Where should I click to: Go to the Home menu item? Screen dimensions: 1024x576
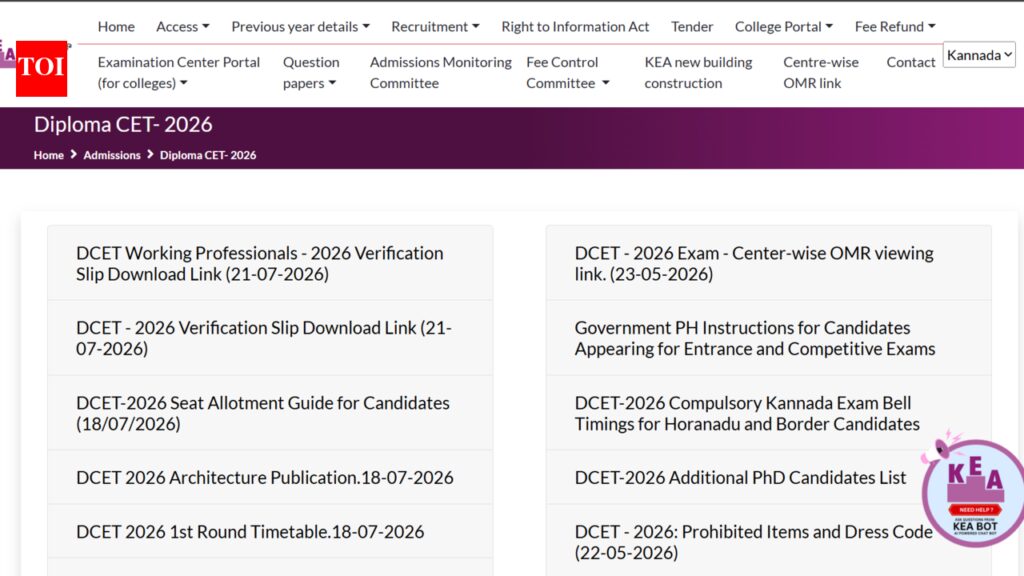tap(116, 27)
